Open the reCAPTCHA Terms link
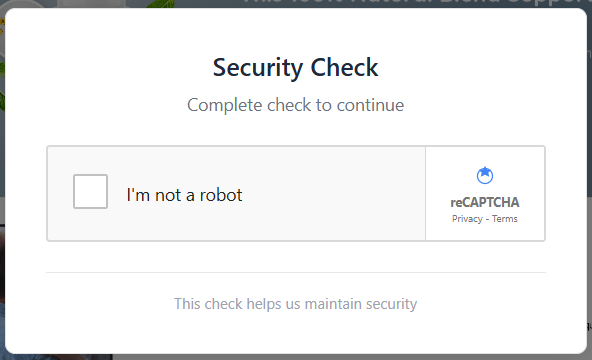Screen dimensions: 592x360 (x=504, y=219)
